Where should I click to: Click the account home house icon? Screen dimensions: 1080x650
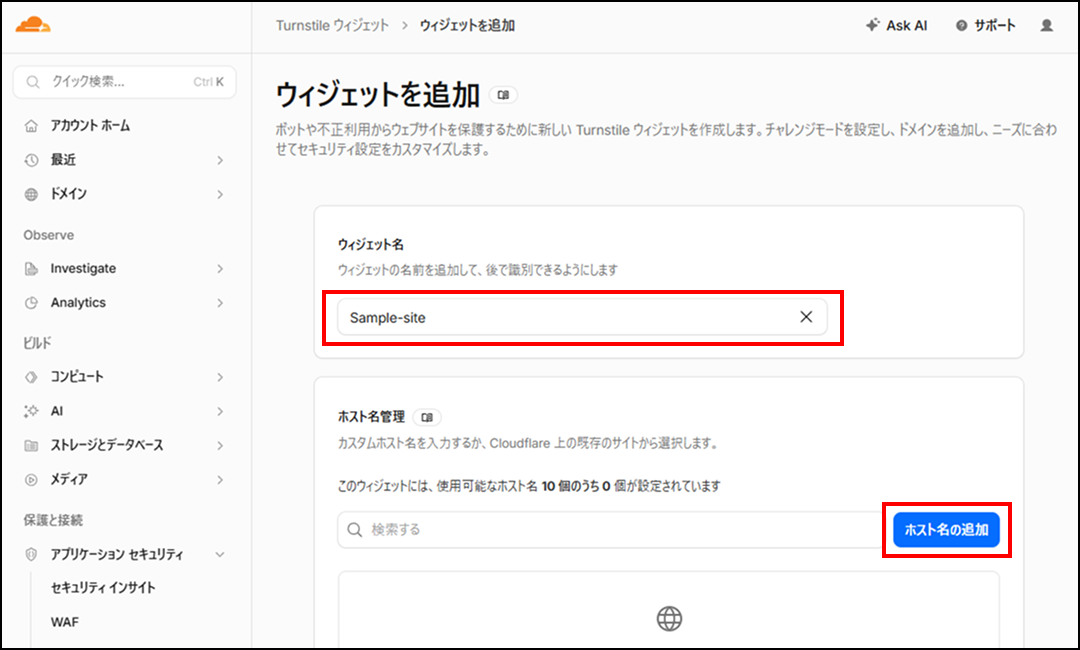[x=31, y=126]
